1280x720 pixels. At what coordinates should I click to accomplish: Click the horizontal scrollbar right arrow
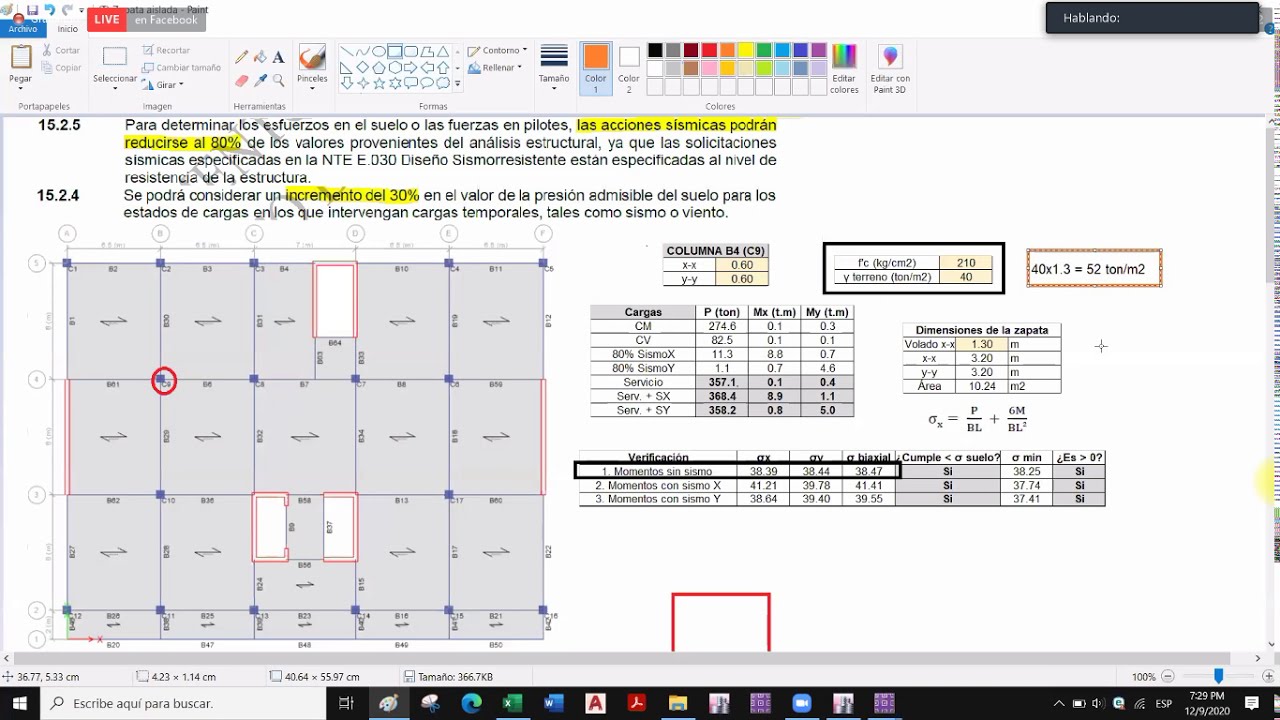click(x=1258, y=658)
